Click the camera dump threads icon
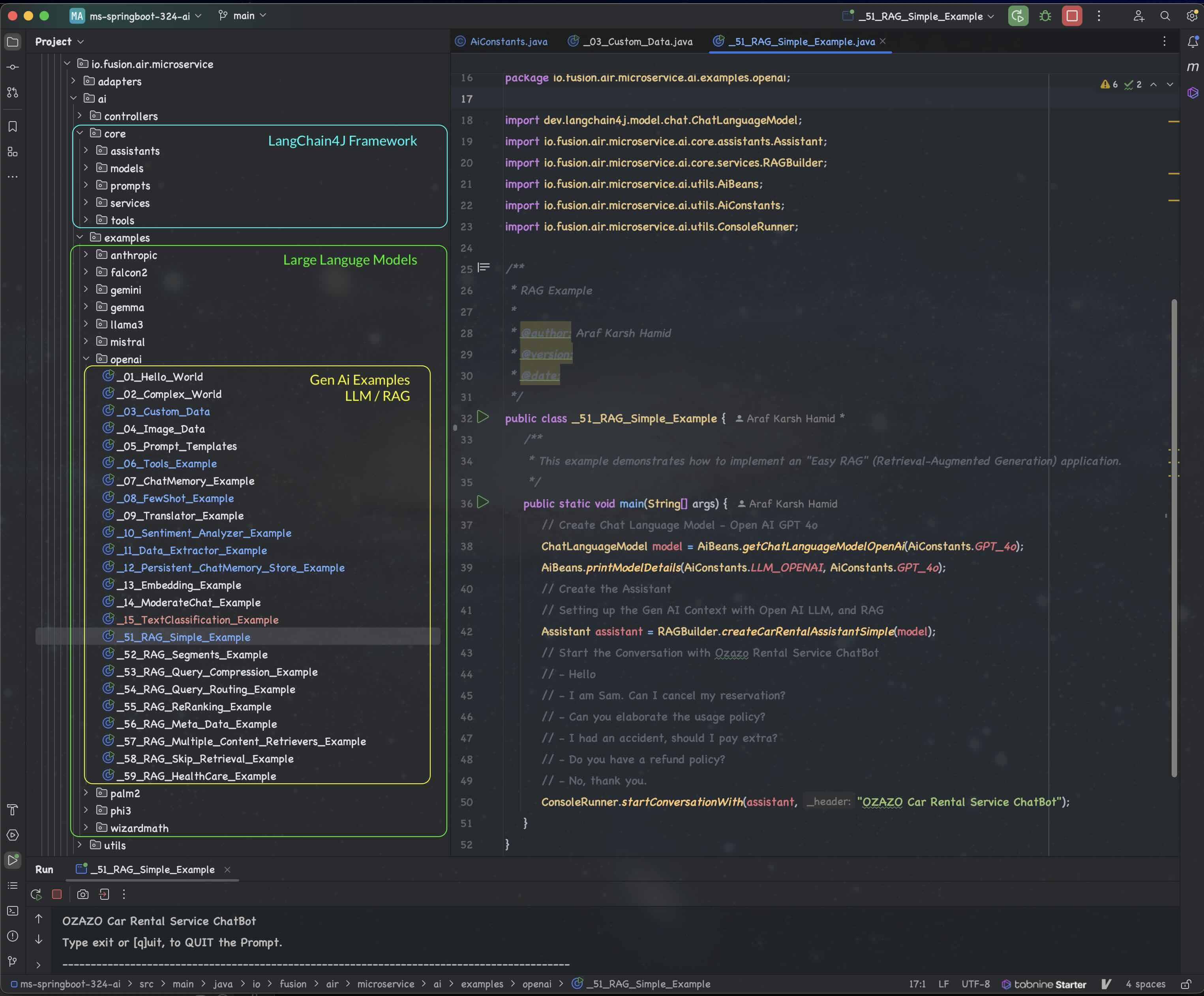The height and width of the screenshot is (996, 1204). (83, 894)
